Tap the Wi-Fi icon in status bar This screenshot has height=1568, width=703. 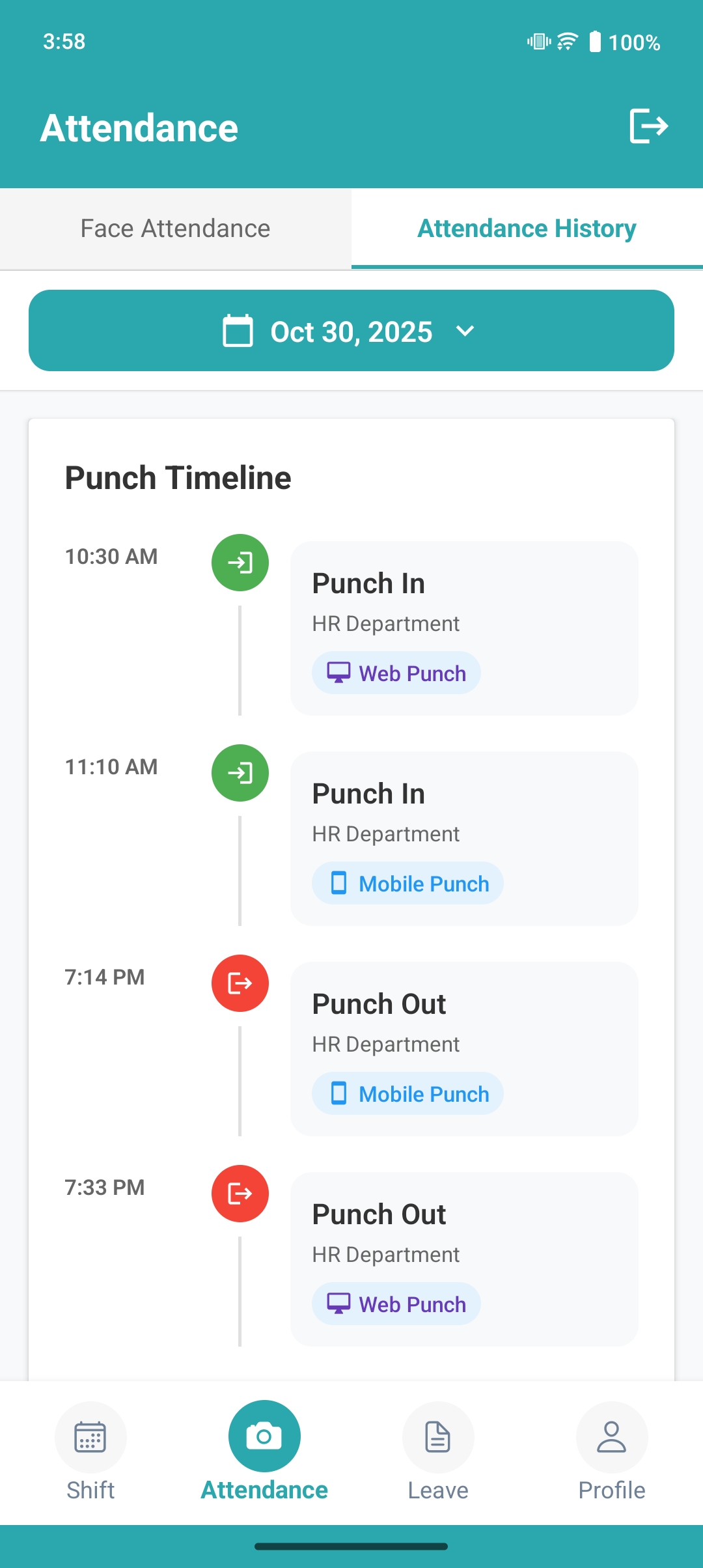click(x=568, y=42)
